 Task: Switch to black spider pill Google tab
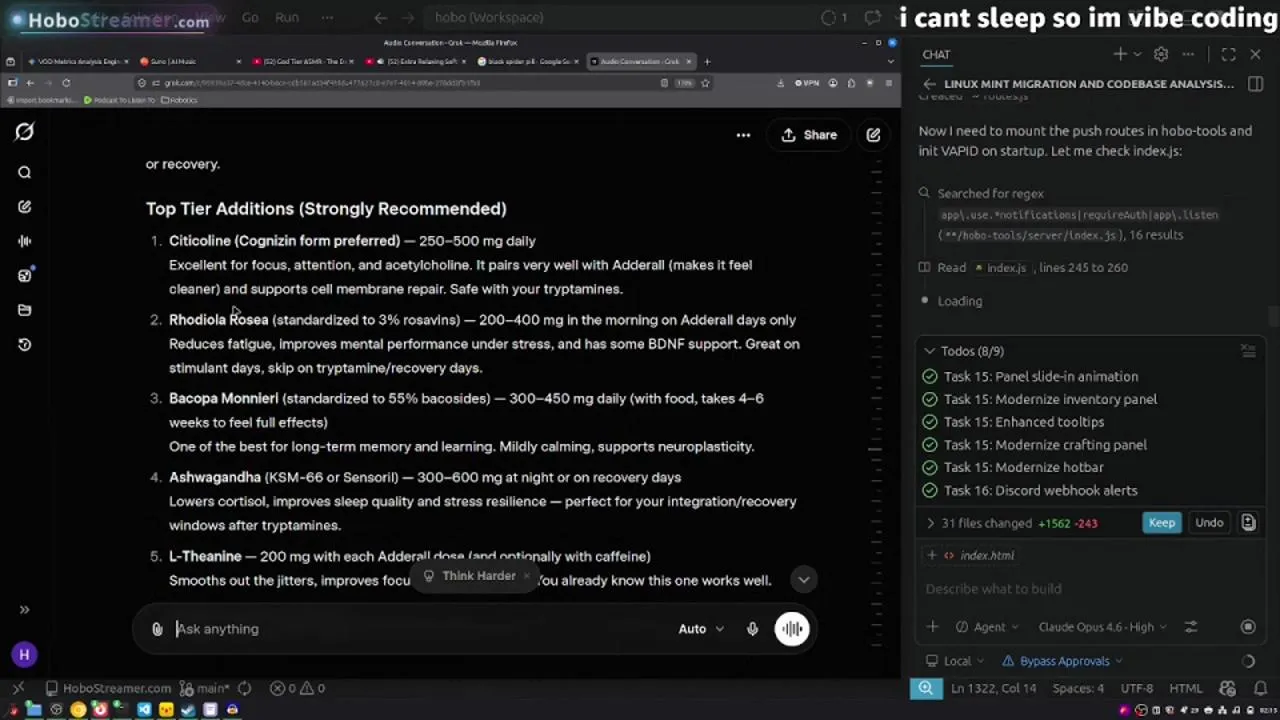click(x=528, y=62)
